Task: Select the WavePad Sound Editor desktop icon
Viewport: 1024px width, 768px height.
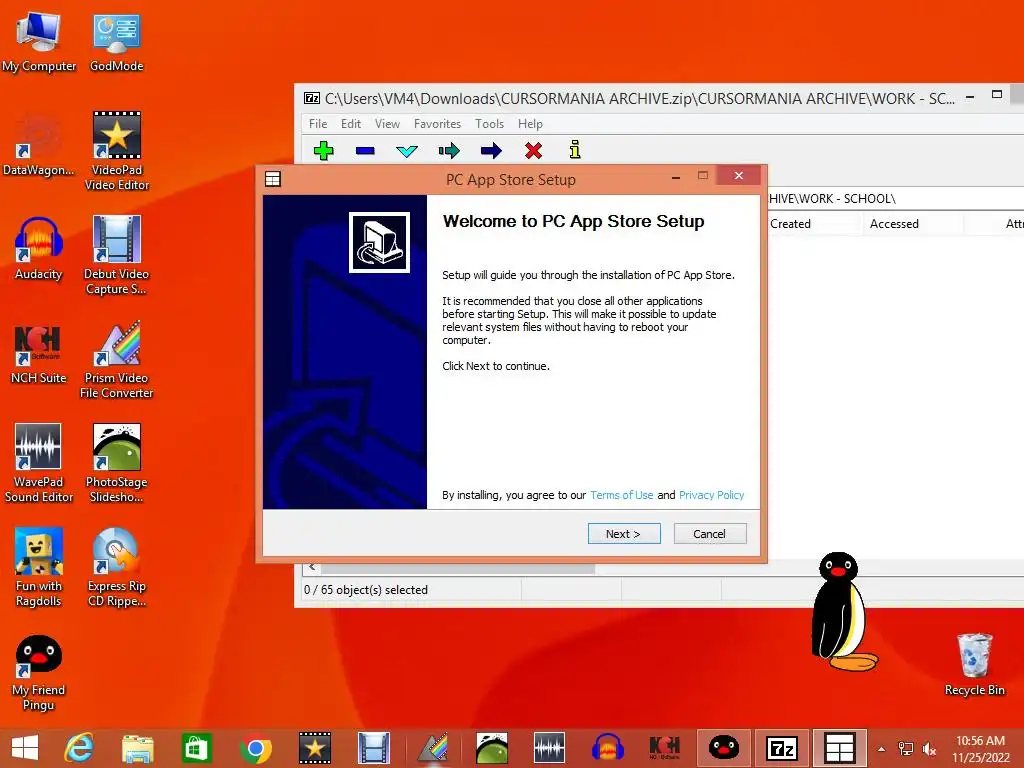Action: pos(39,463)
